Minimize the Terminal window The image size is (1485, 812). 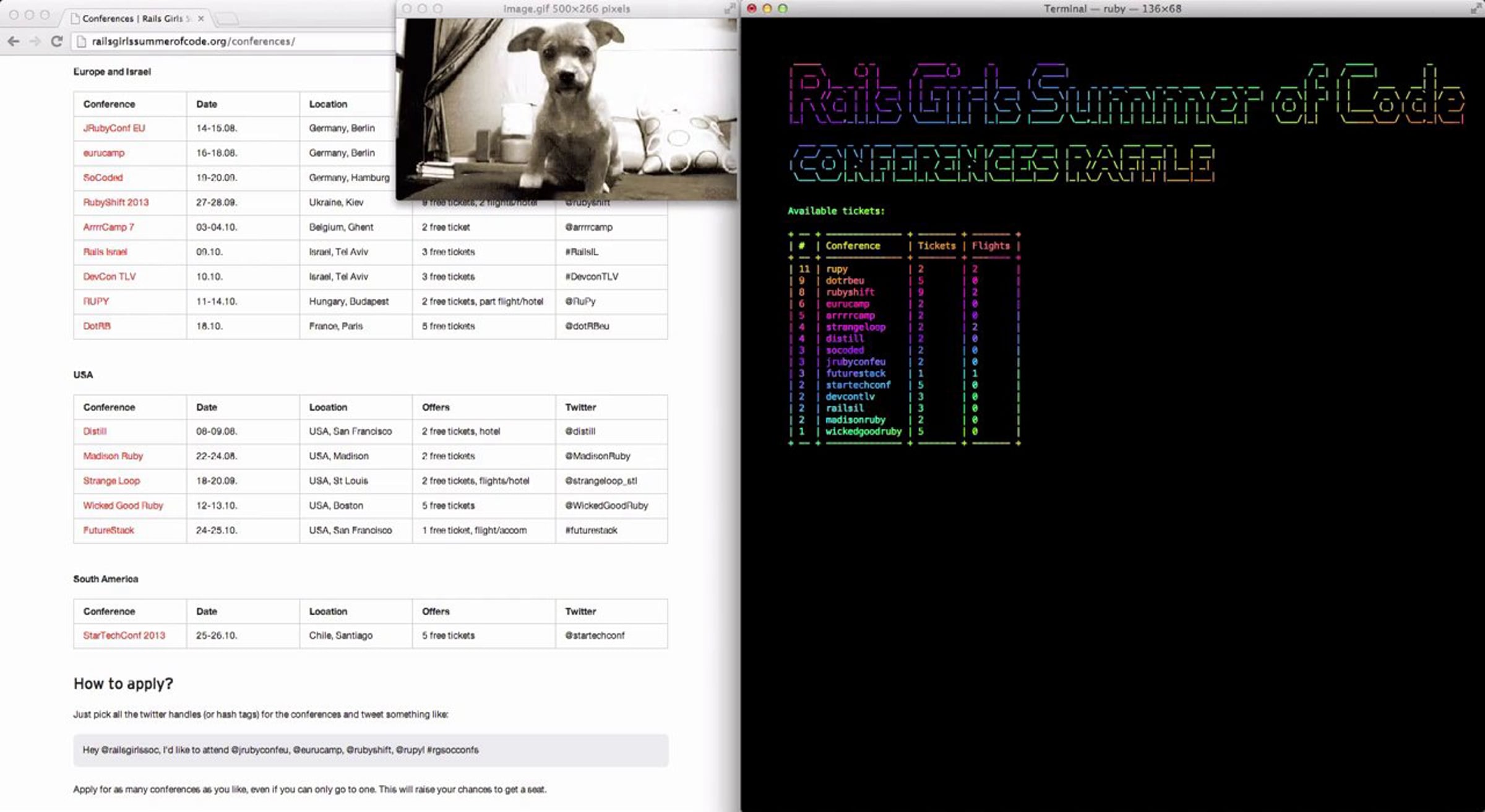(767, 9)
